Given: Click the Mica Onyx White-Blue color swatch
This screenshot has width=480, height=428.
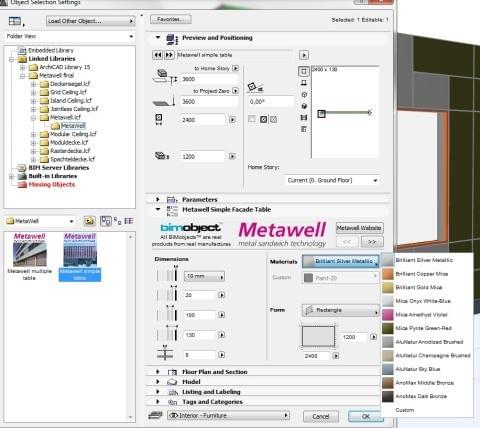Looking at the screenshot, I should click(388, 301).
